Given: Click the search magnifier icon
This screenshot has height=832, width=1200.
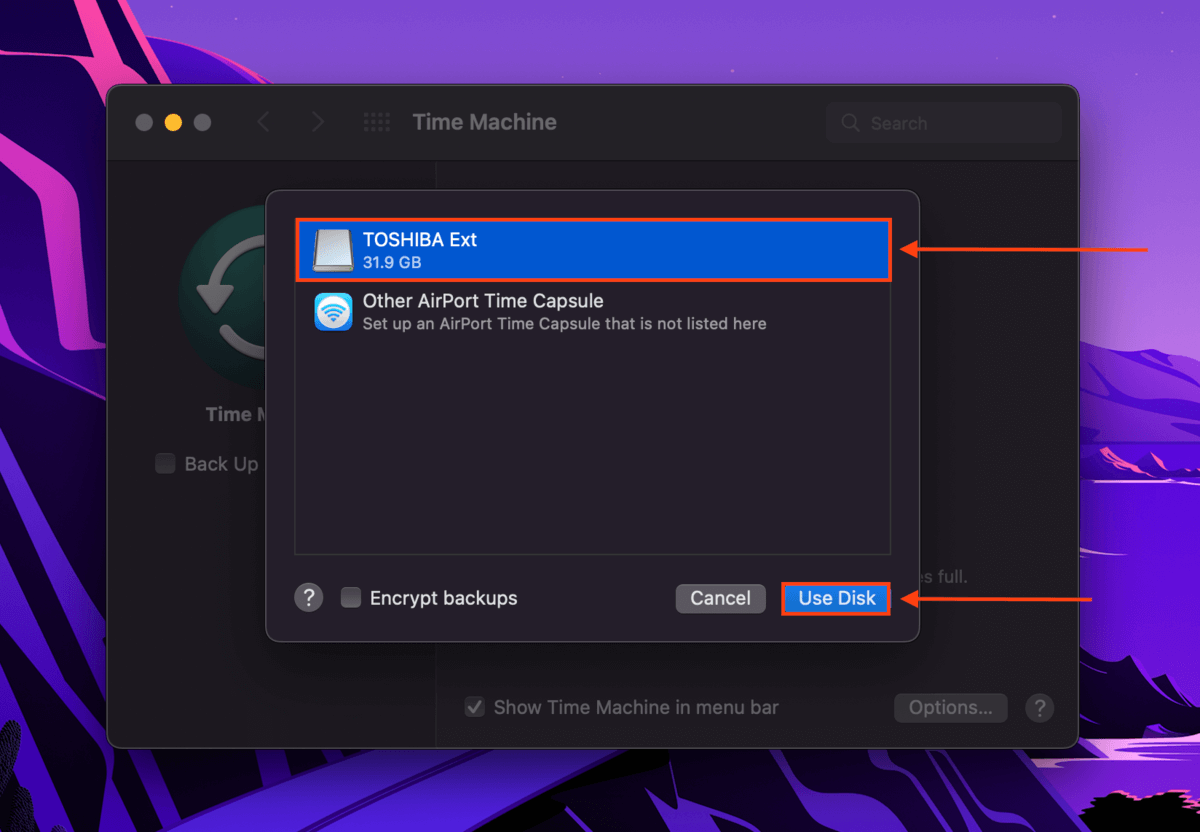Looking at the screenshot, I should point(851,123).
